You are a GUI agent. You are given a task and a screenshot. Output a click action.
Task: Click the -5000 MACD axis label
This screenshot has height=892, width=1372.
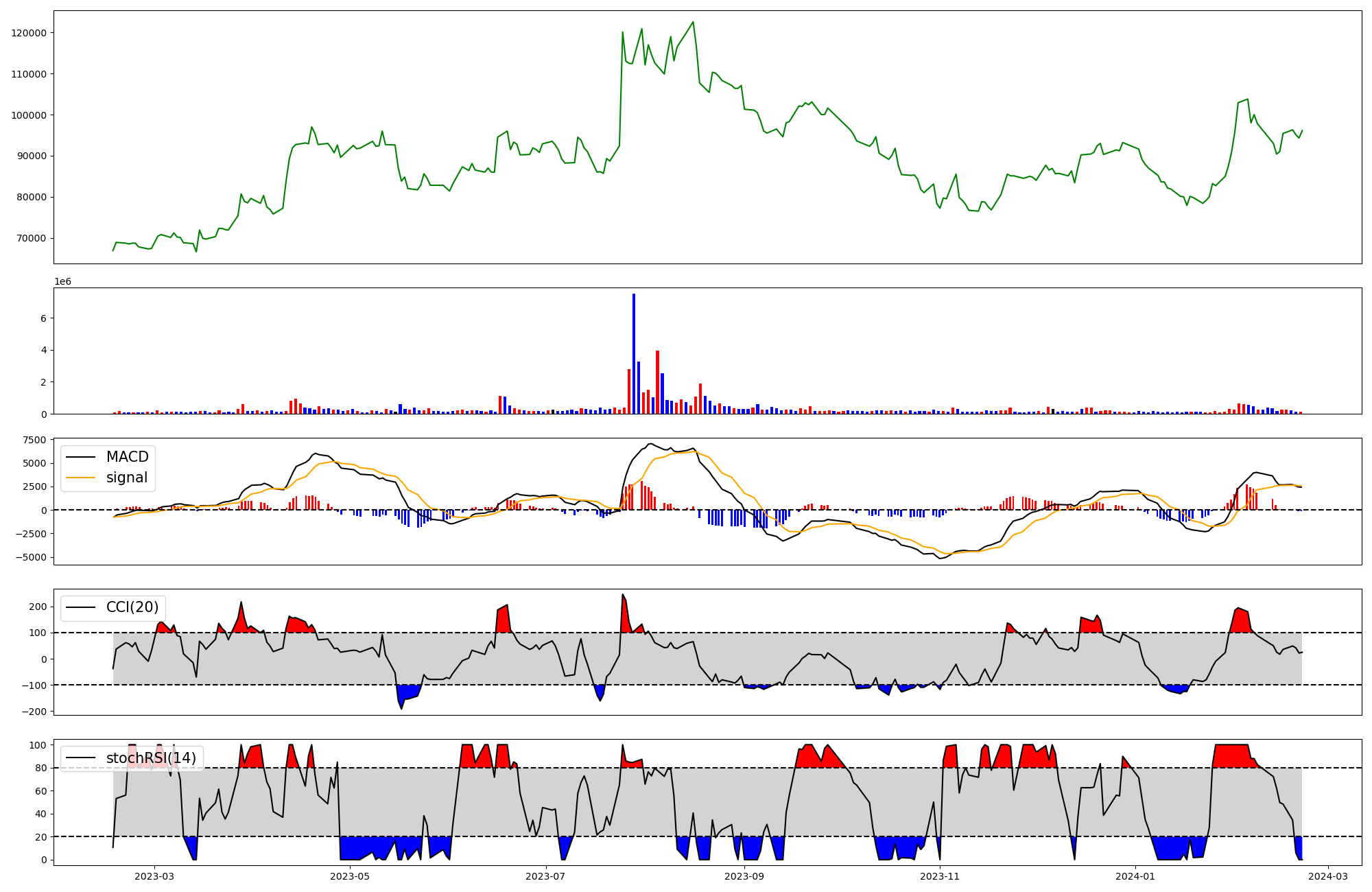(30, 557)
